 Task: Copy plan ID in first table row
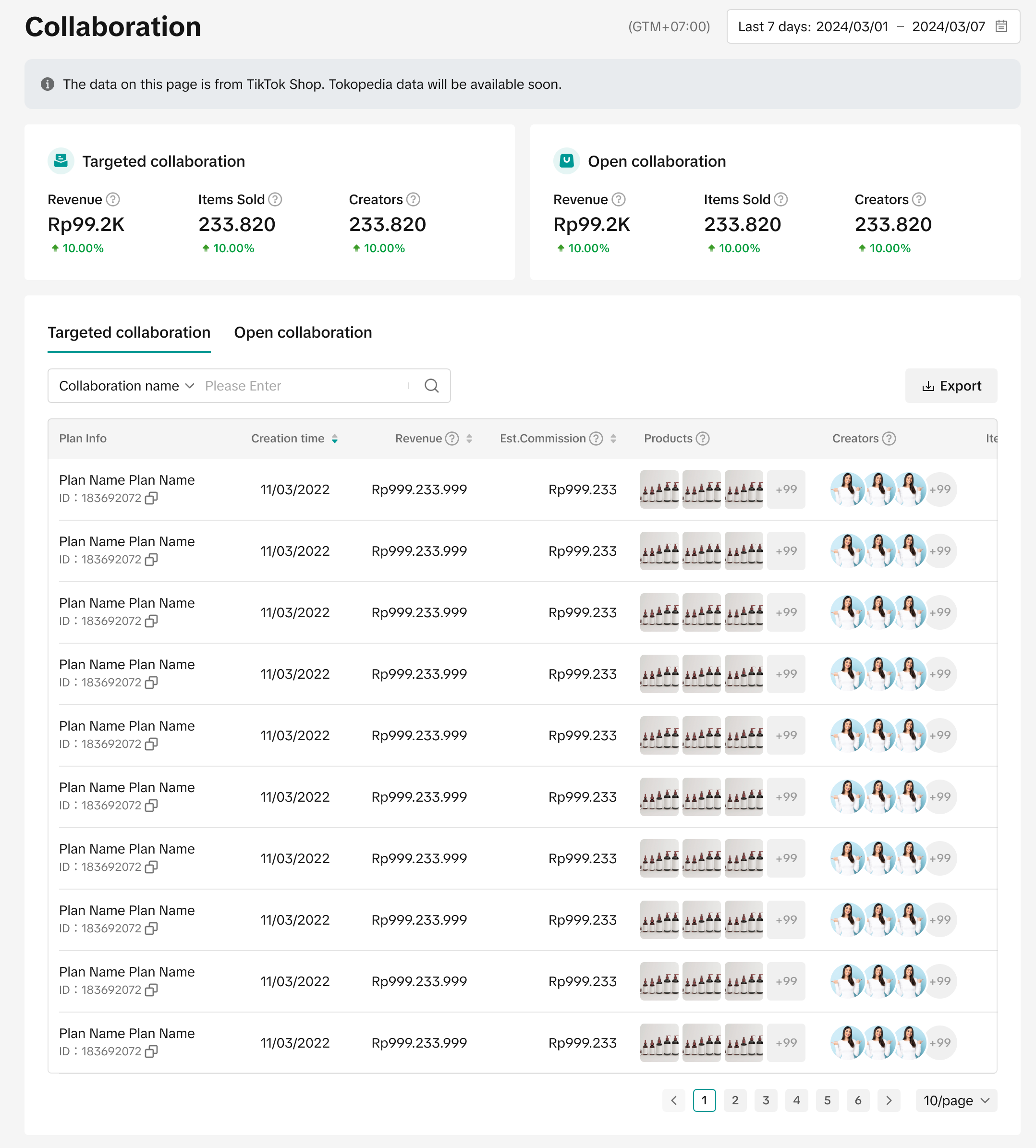(151, 498)
